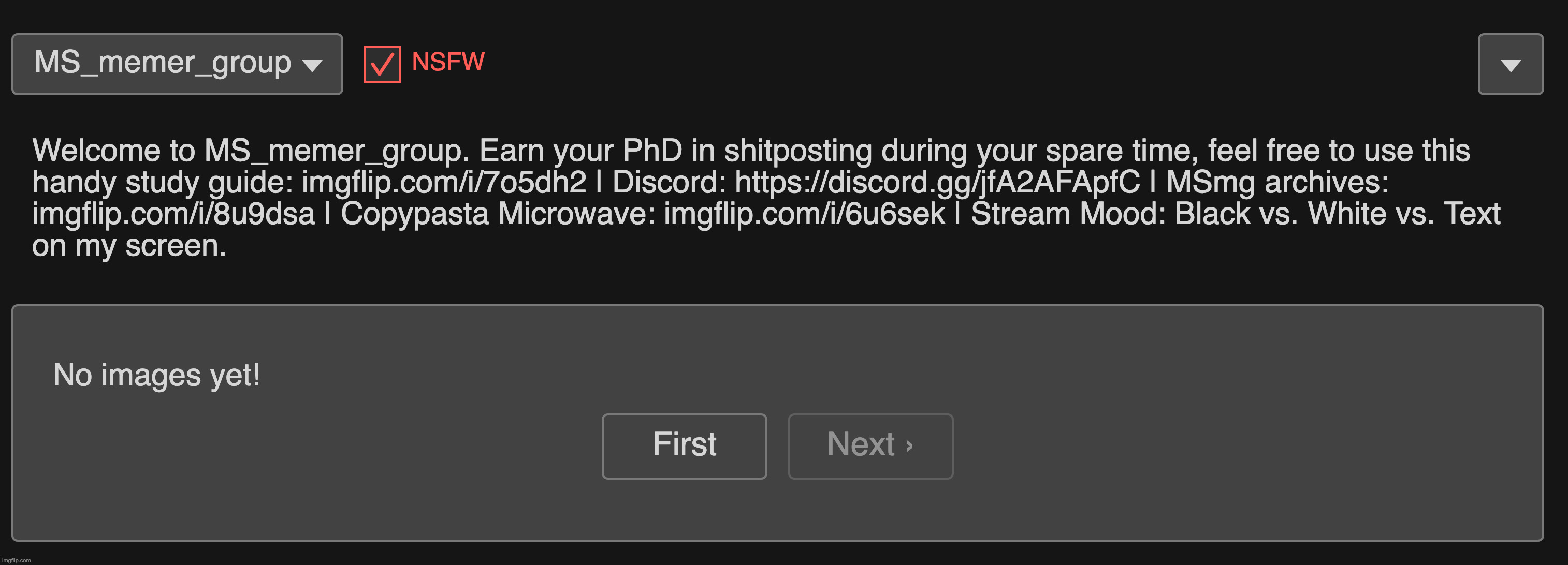Image resolution: width=1568 pixels, height=565 pixels.
Task: Click the "No images yet!" message
Action: (156, 375)
